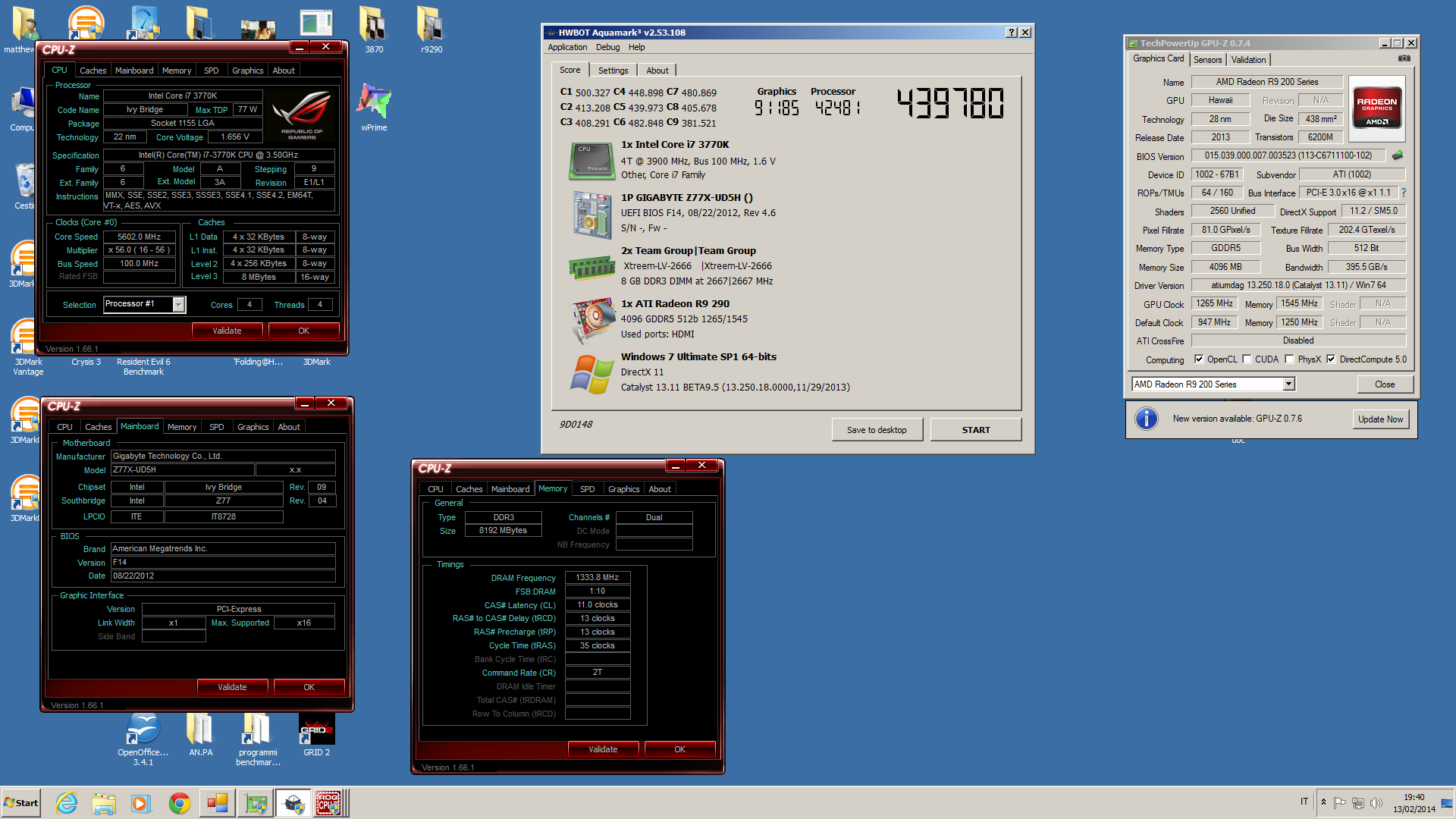Toggle the OpenCL checkbox in GPU-Z

coord(1199,359)
